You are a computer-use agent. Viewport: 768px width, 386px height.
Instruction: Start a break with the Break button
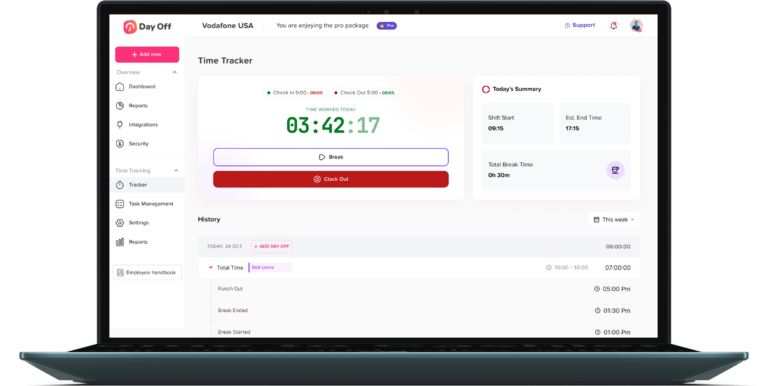coord(331,157)
